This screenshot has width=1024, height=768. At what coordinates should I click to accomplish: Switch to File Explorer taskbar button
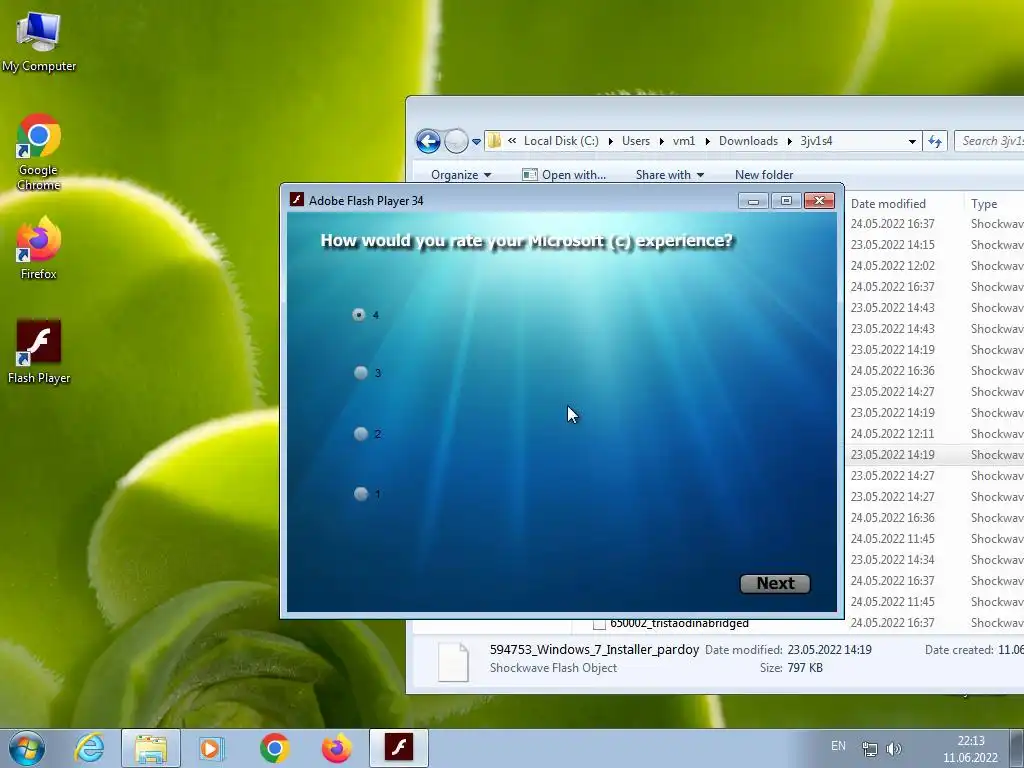click(x=150, y=748)
